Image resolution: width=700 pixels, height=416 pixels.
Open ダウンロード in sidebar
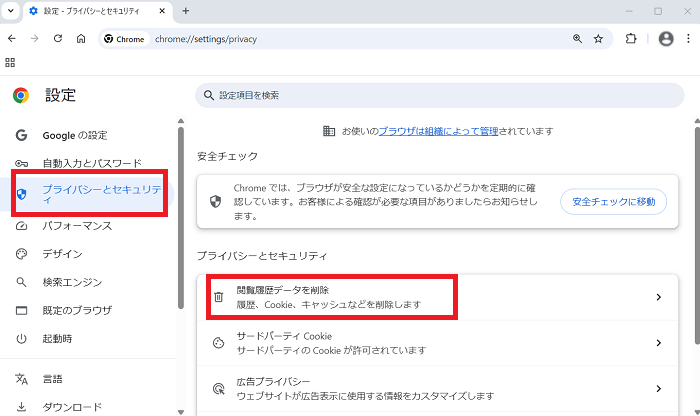pyautogui.click(x=72, y=407)
